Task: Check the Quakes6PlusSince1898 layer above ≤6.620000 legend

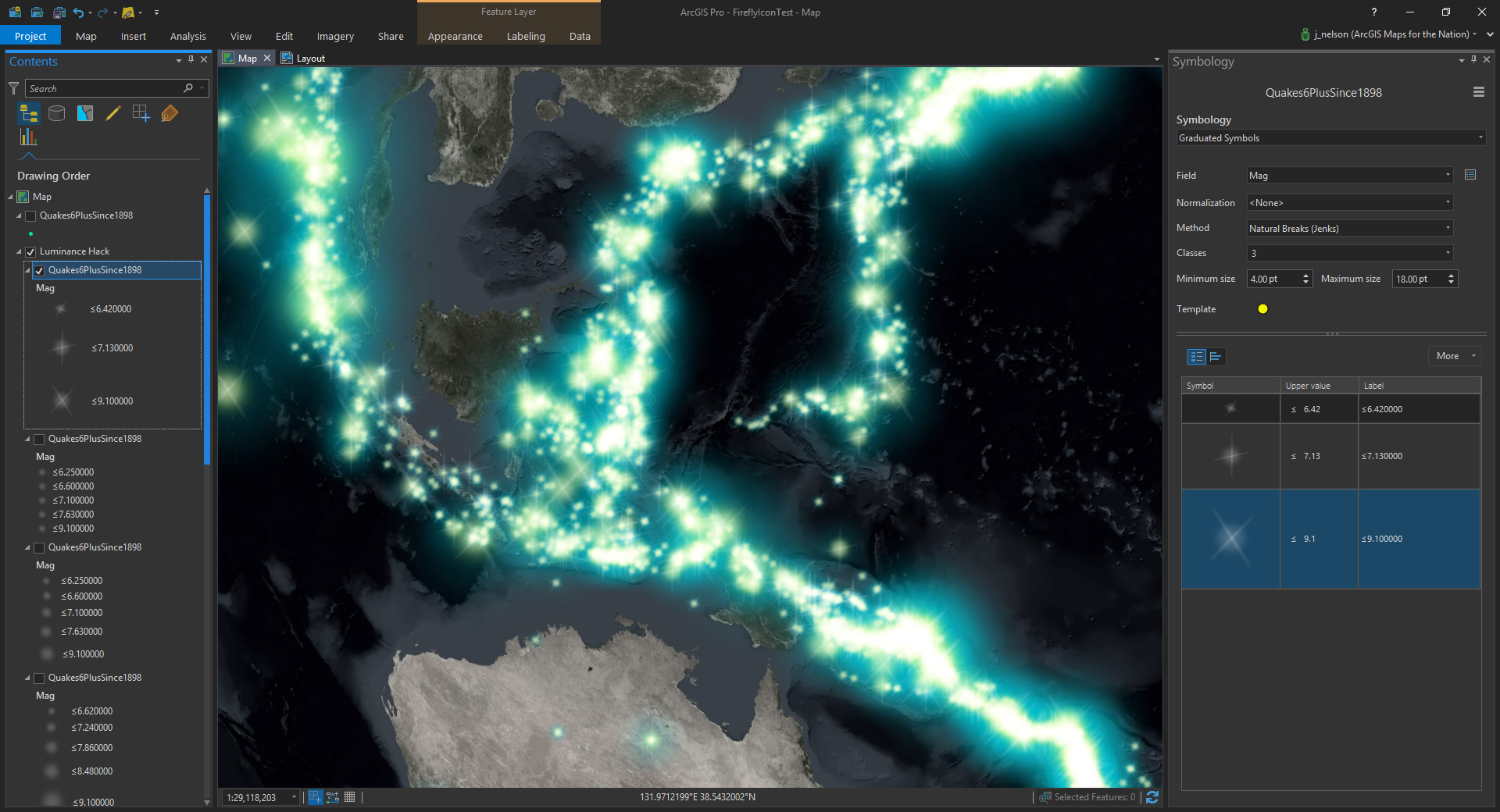Action: (39, 678)
